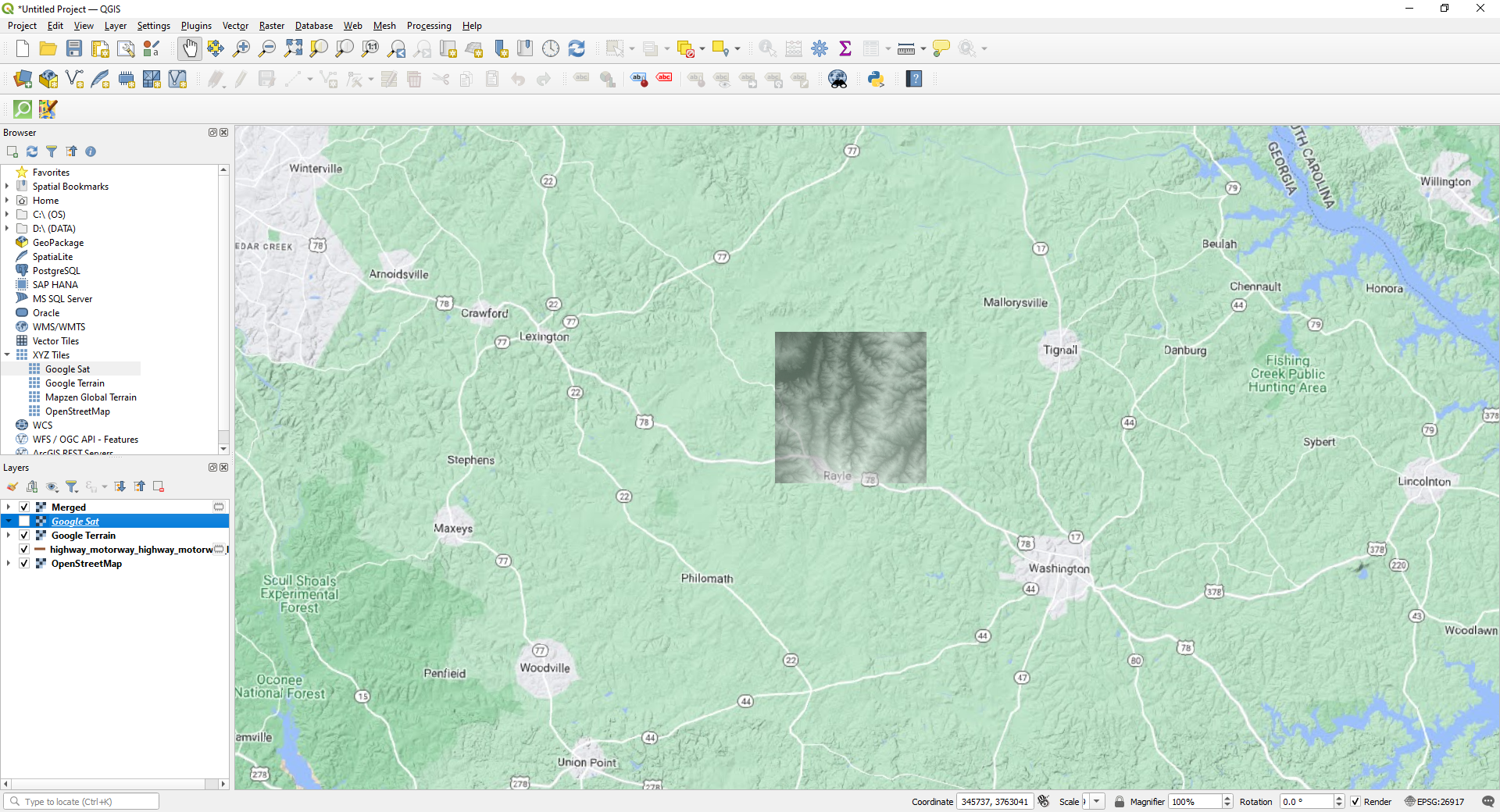The height and width of the screenshot is (812, 1500).
Task: Toggle the Render checkbox in status bar
Action: 1355,802
